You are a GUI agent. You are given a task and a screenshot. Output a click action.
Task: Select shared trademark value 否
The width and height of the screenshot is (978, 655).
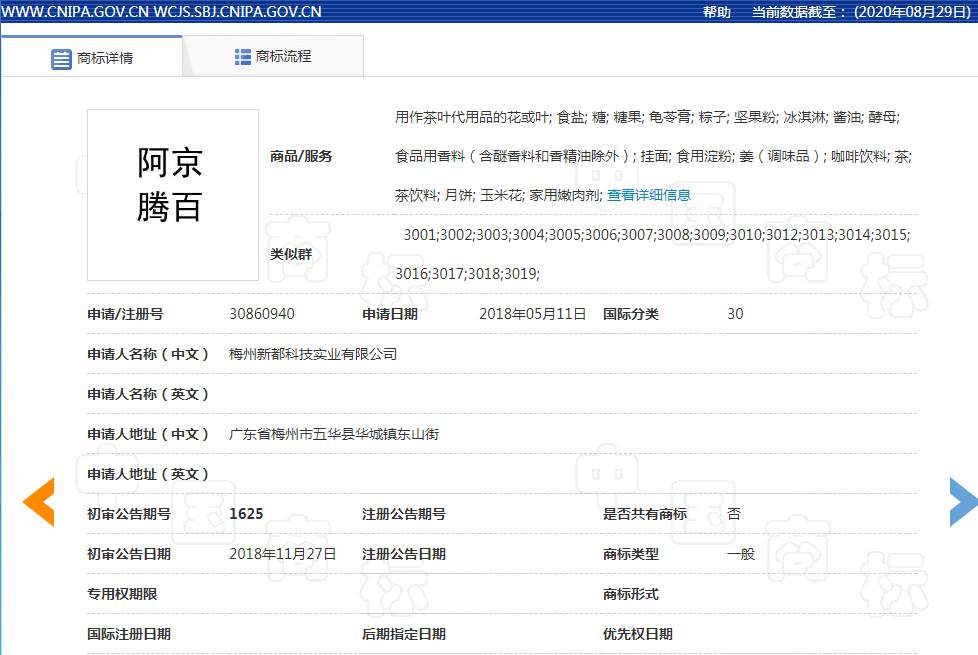(x=734, y=514)
